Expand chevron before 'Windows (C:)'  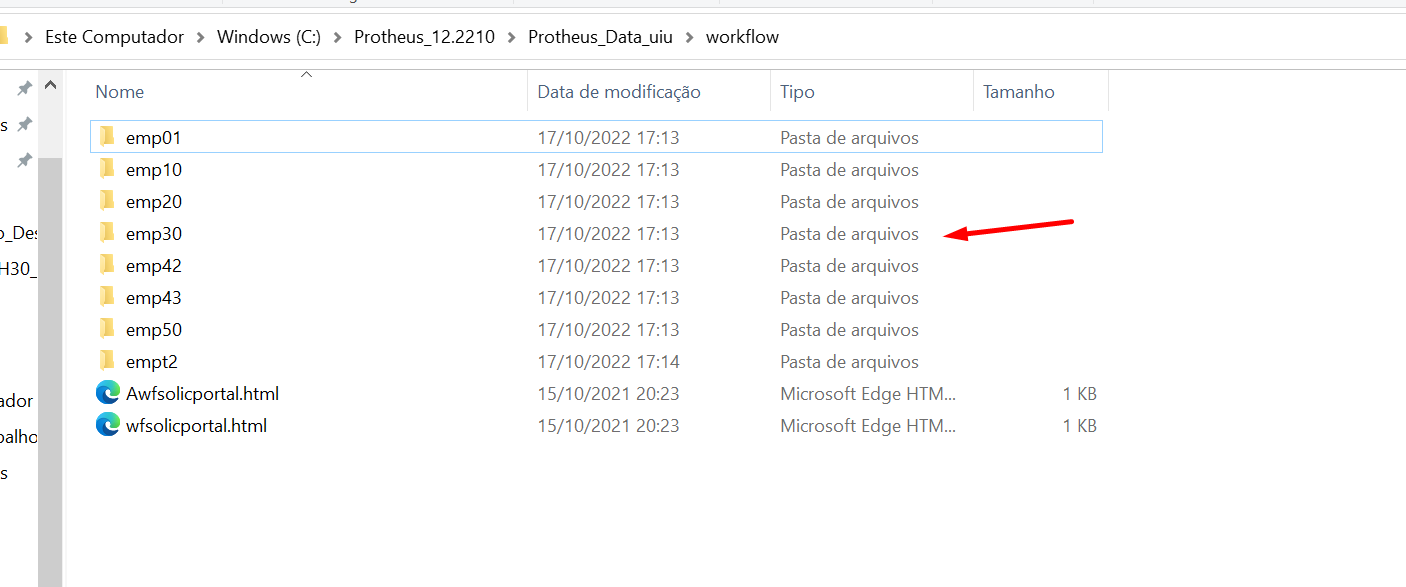[201, 37]
